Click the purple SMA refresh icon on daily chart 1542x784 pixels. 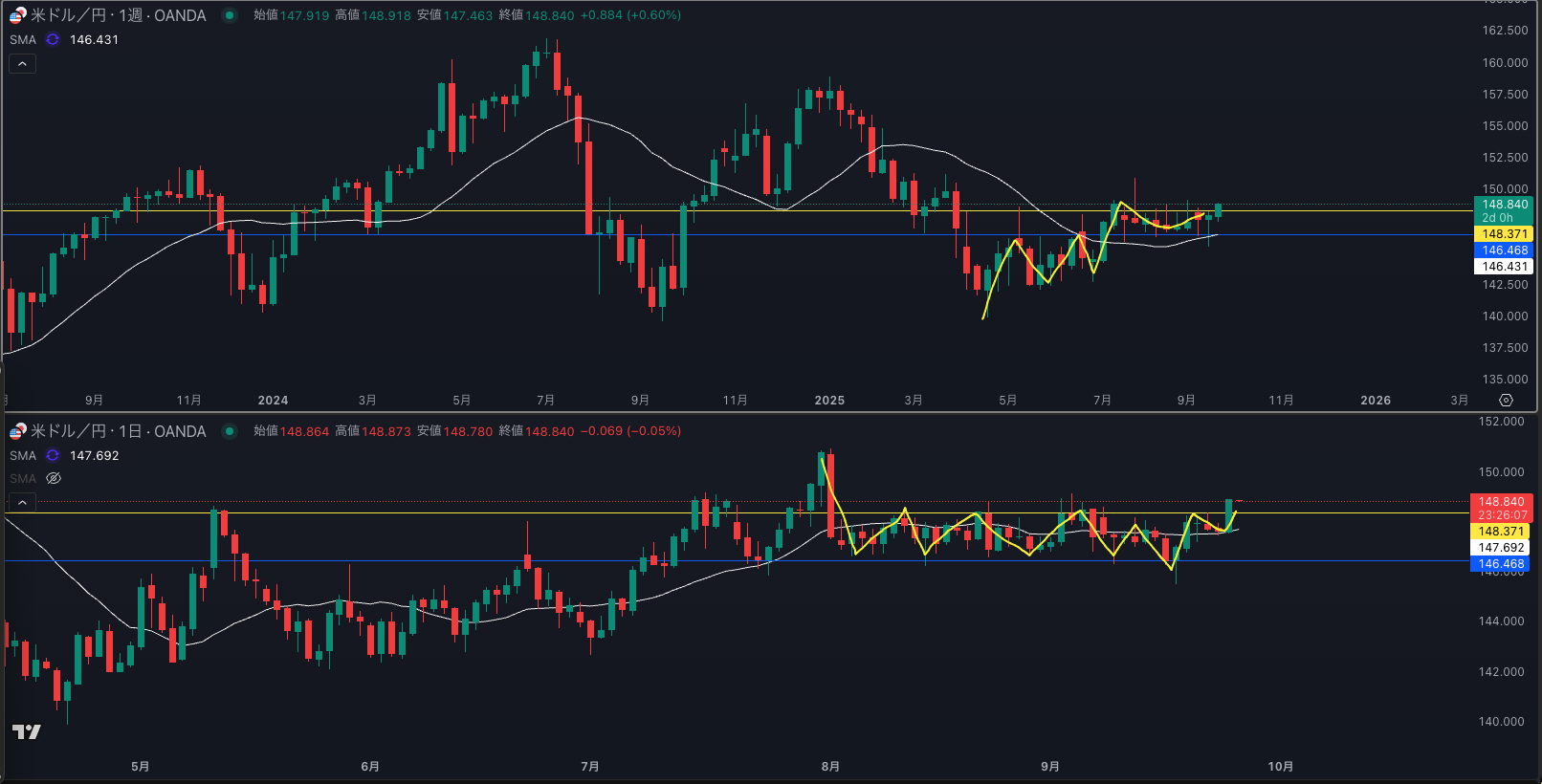[53, 455]
